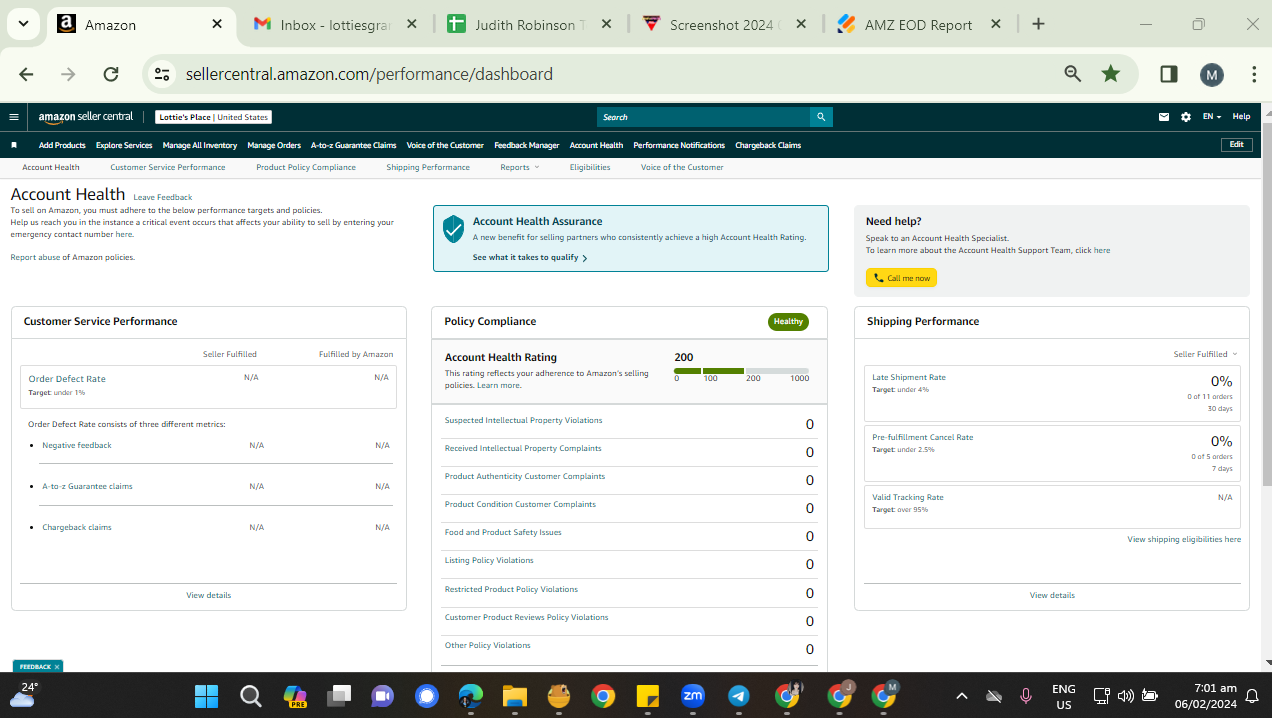Viewport: 1272px width, 718px height.
Task: Open the Seller Central hamburger menu
Action: click(14, 117)
